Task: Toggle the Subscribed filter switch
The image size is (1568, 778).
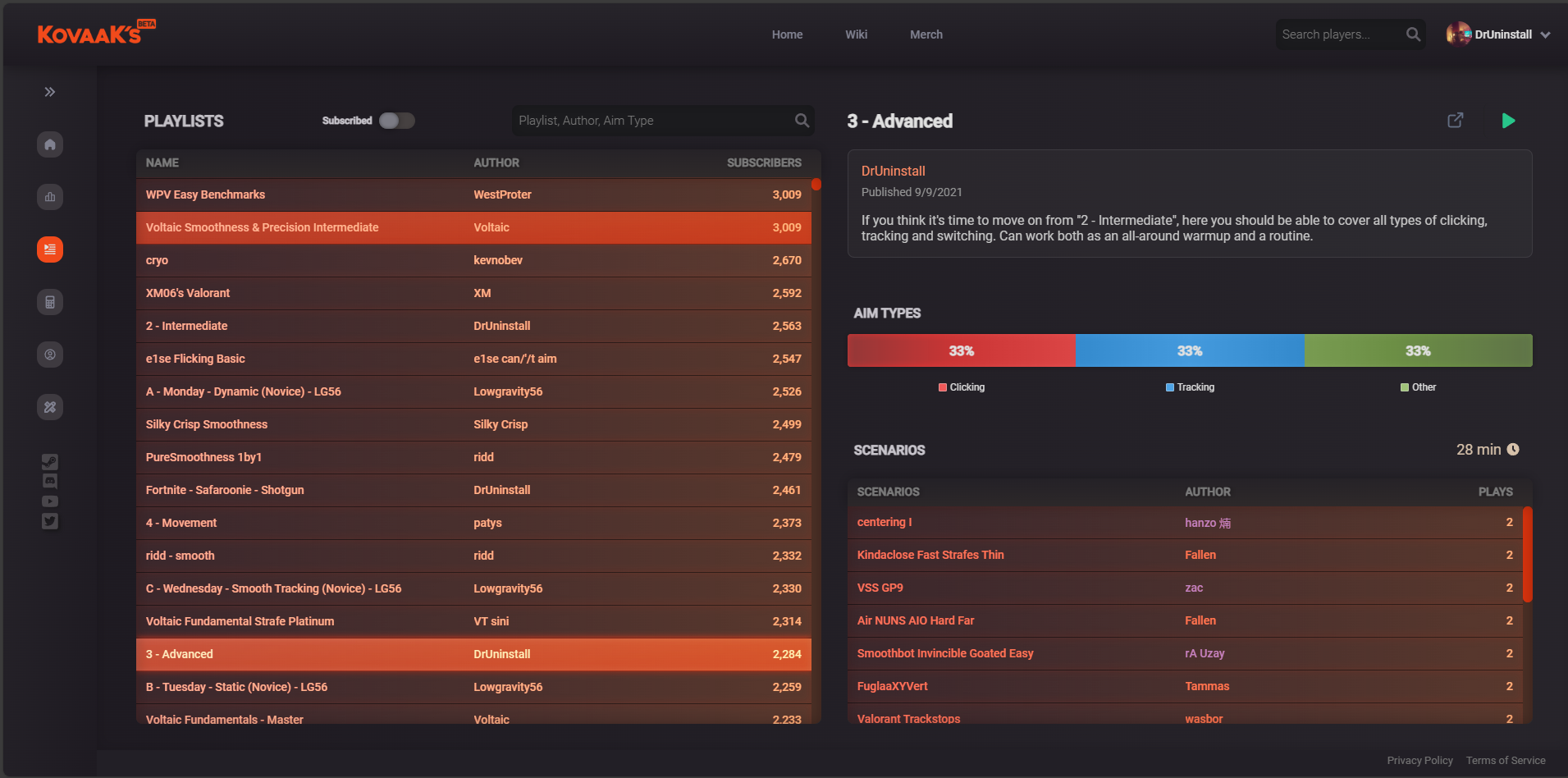Action: 397,121
